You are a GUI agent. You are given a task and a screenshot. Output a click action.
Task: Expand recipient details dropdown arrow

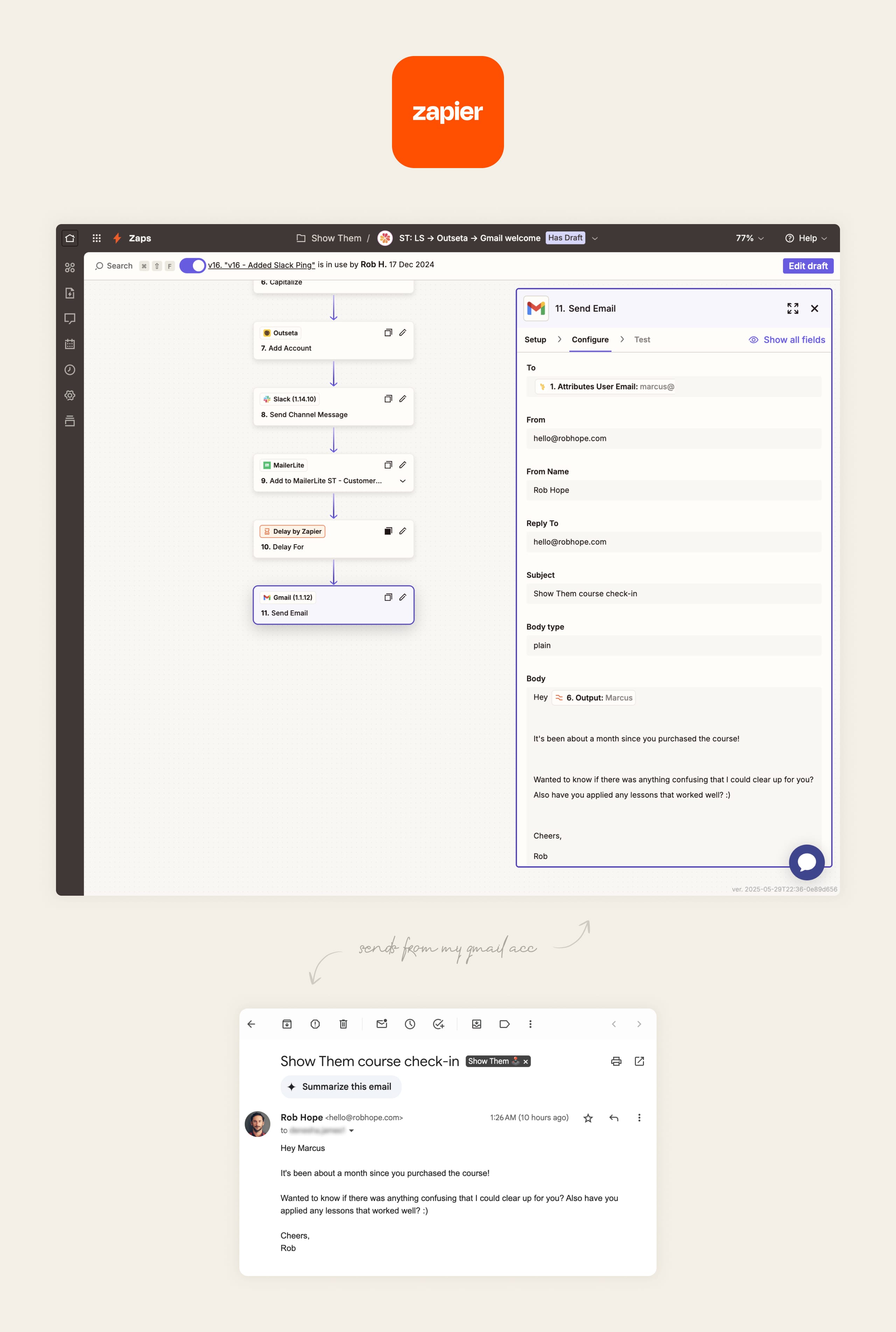[x=351, y=1131]
